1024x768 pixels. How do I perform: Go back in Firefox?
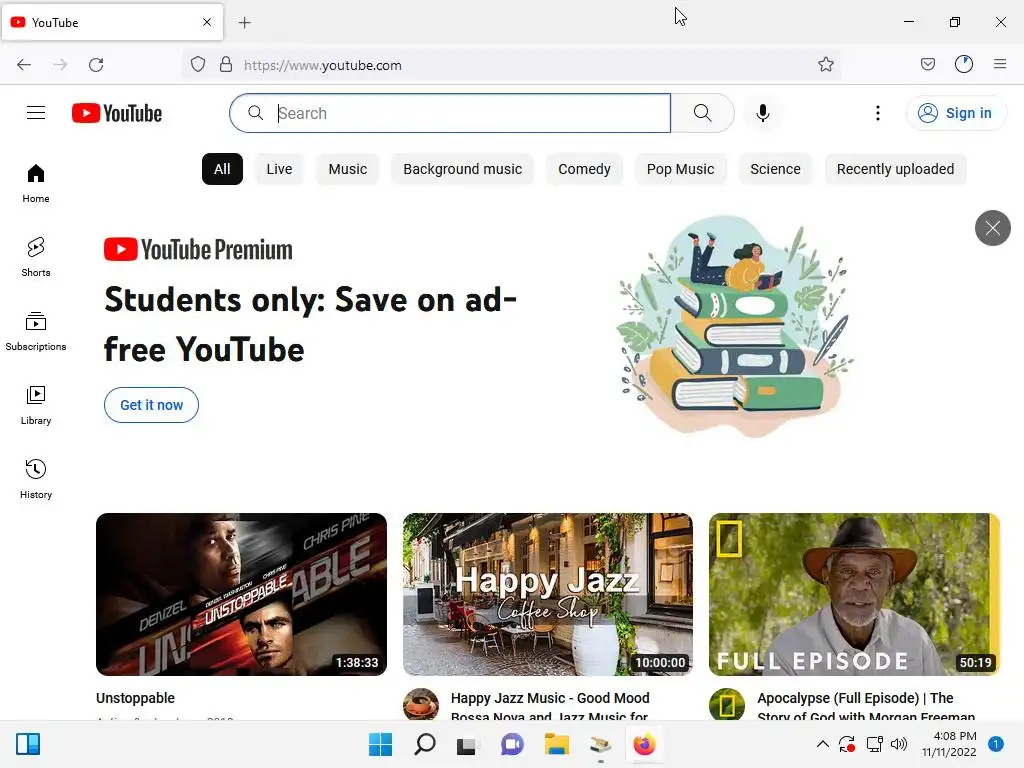(24, 65)
